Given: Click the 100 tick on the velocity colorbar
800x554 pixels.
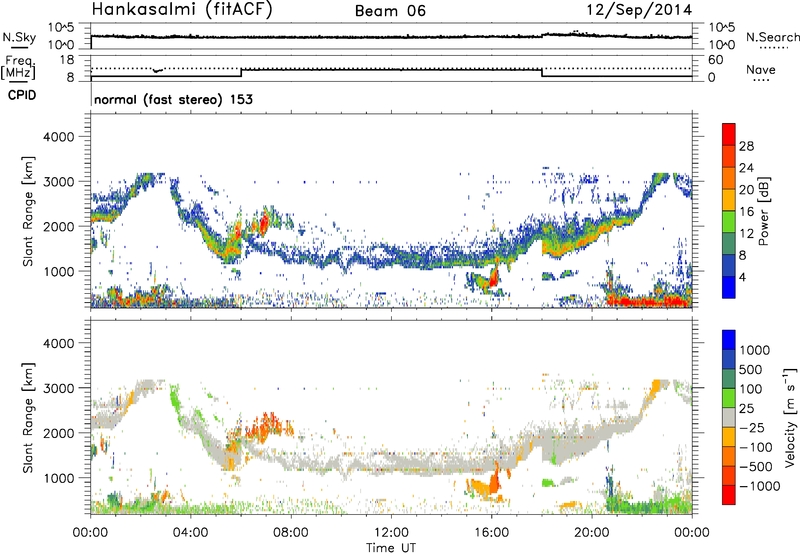Looking at the screenshot, I should coord(751,389).
